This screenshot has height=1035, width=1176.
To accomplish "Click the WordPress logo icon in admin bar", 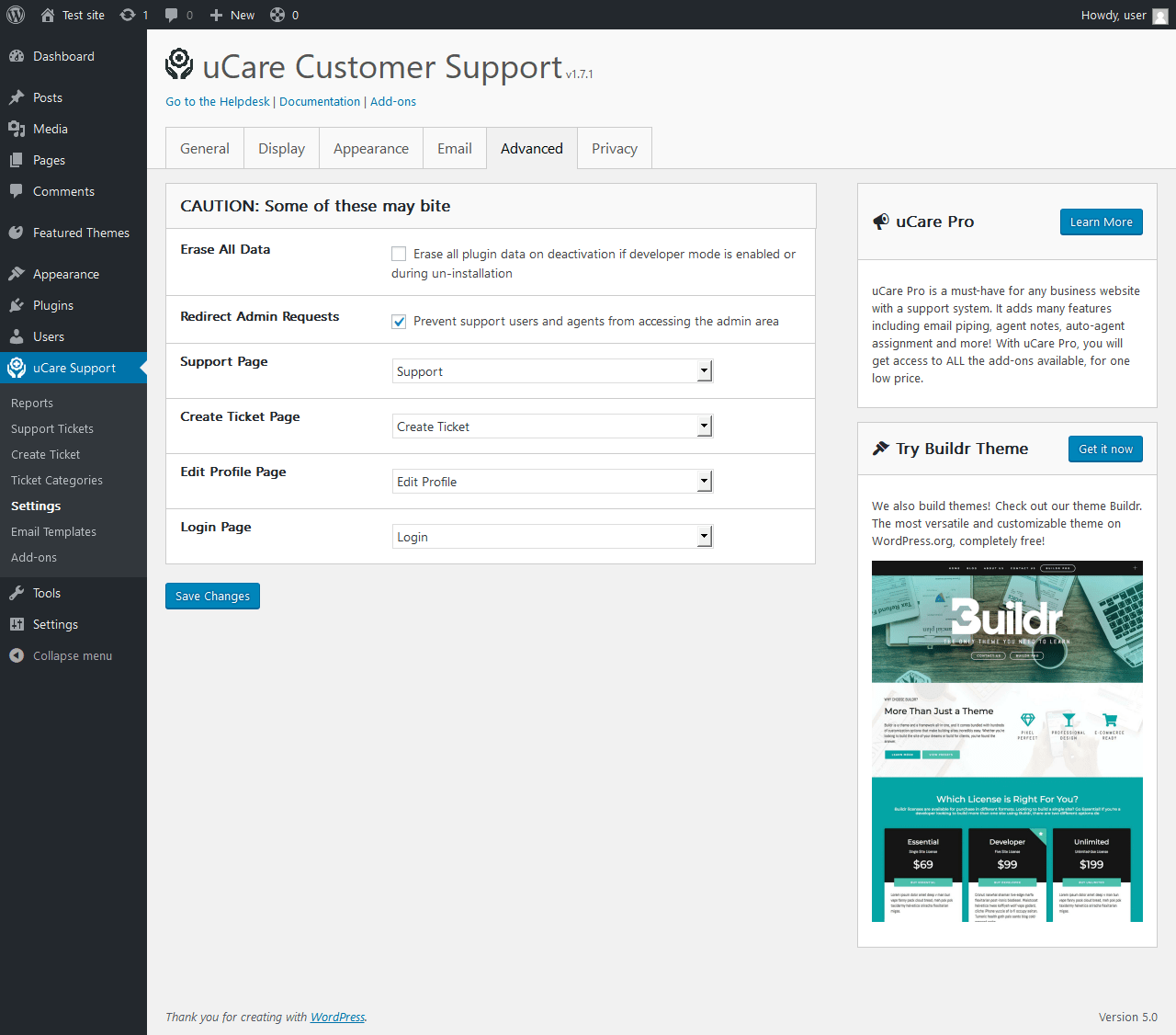I will tap(16, 15).
